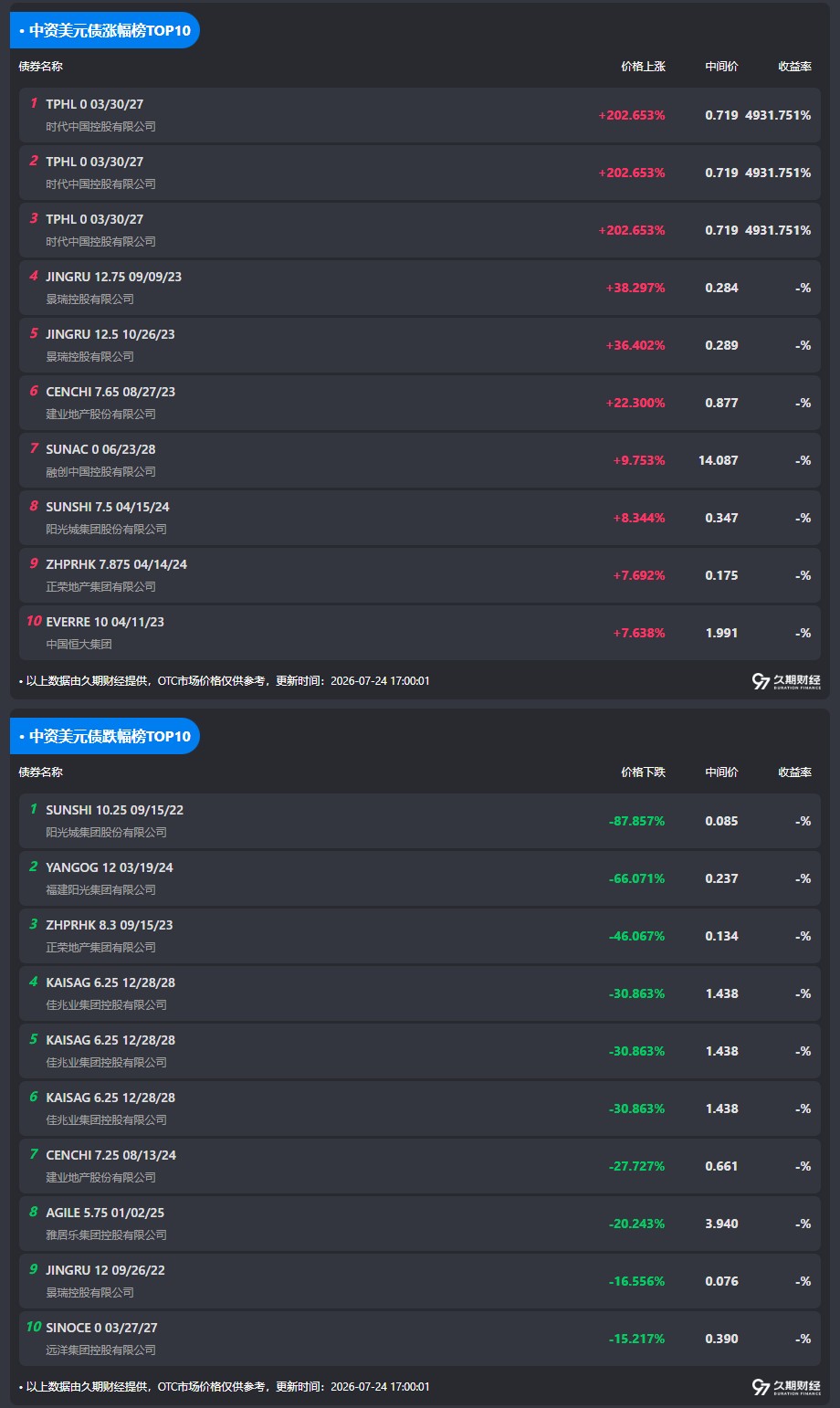The height and width of the screenshot is (1408, 840).
Task: Open SUNSHI 10.25 09/15/22 losers row
Action: click(420, 821)
